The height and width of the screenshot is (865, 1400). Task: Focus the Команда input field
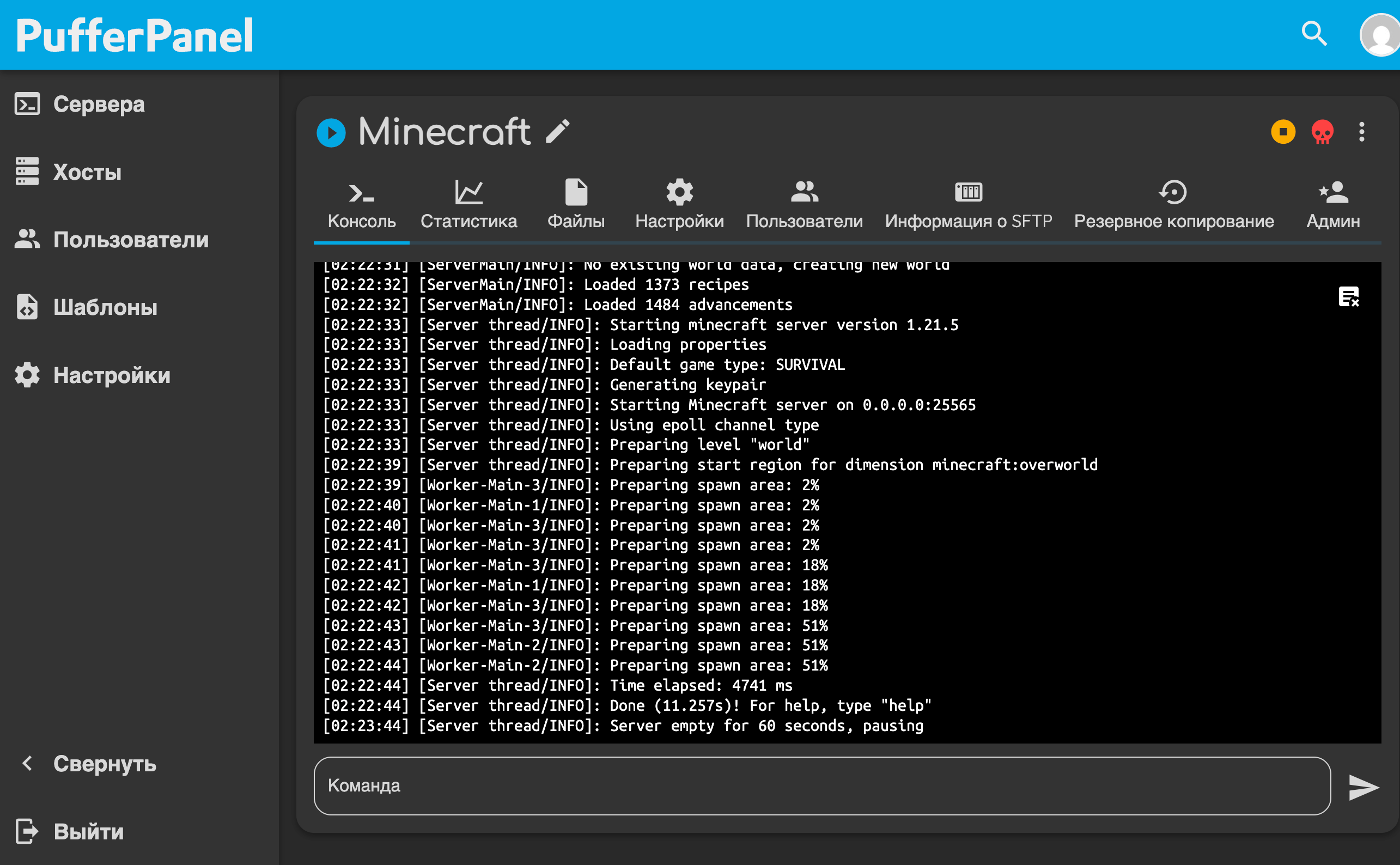coord(822,785)
